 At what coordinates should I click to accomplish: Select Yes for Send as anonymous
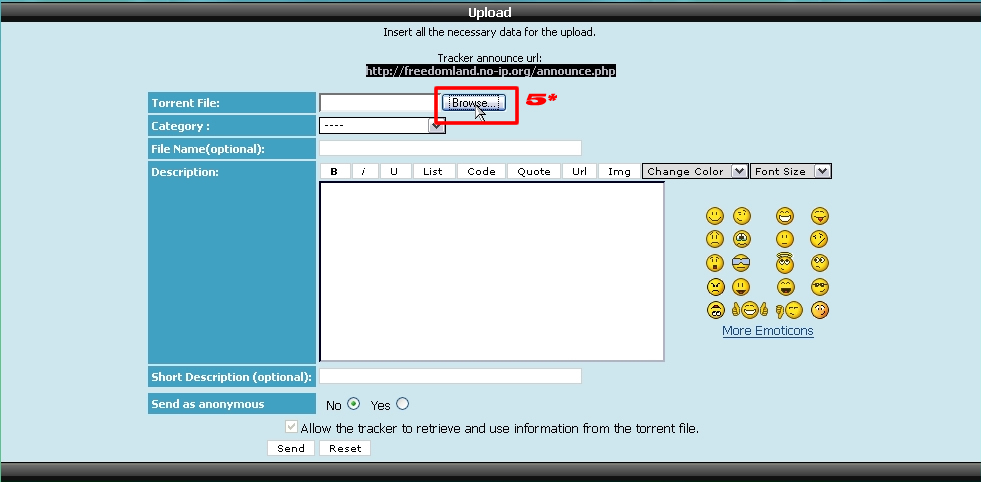tap(403, 405)
